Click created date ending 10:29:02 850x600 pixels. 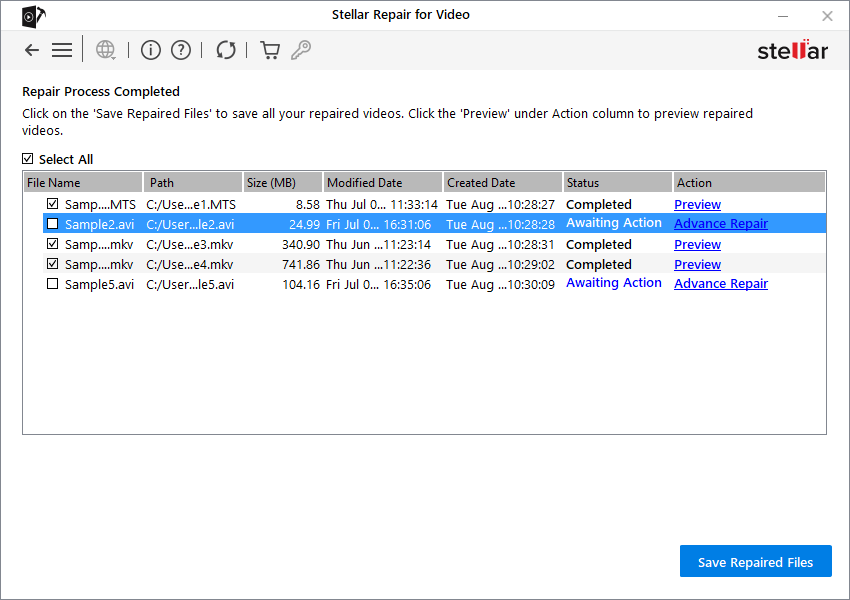500,265
